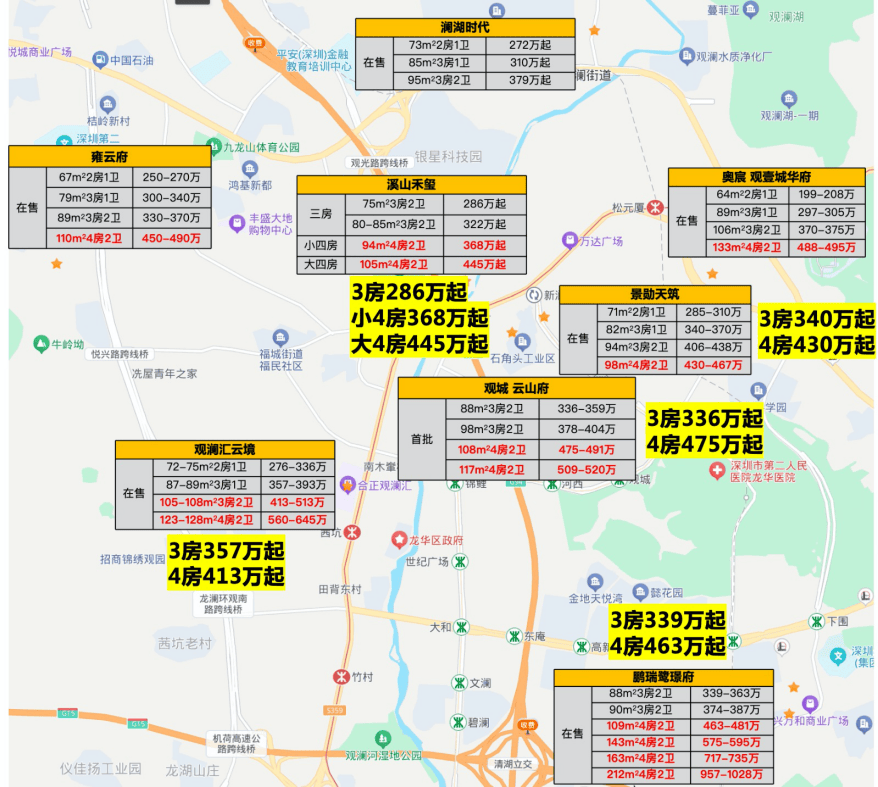This screenshot has width=878, height=787.
Task: Select the 九龙山体育公园 park icon
Action: [213, 147]
